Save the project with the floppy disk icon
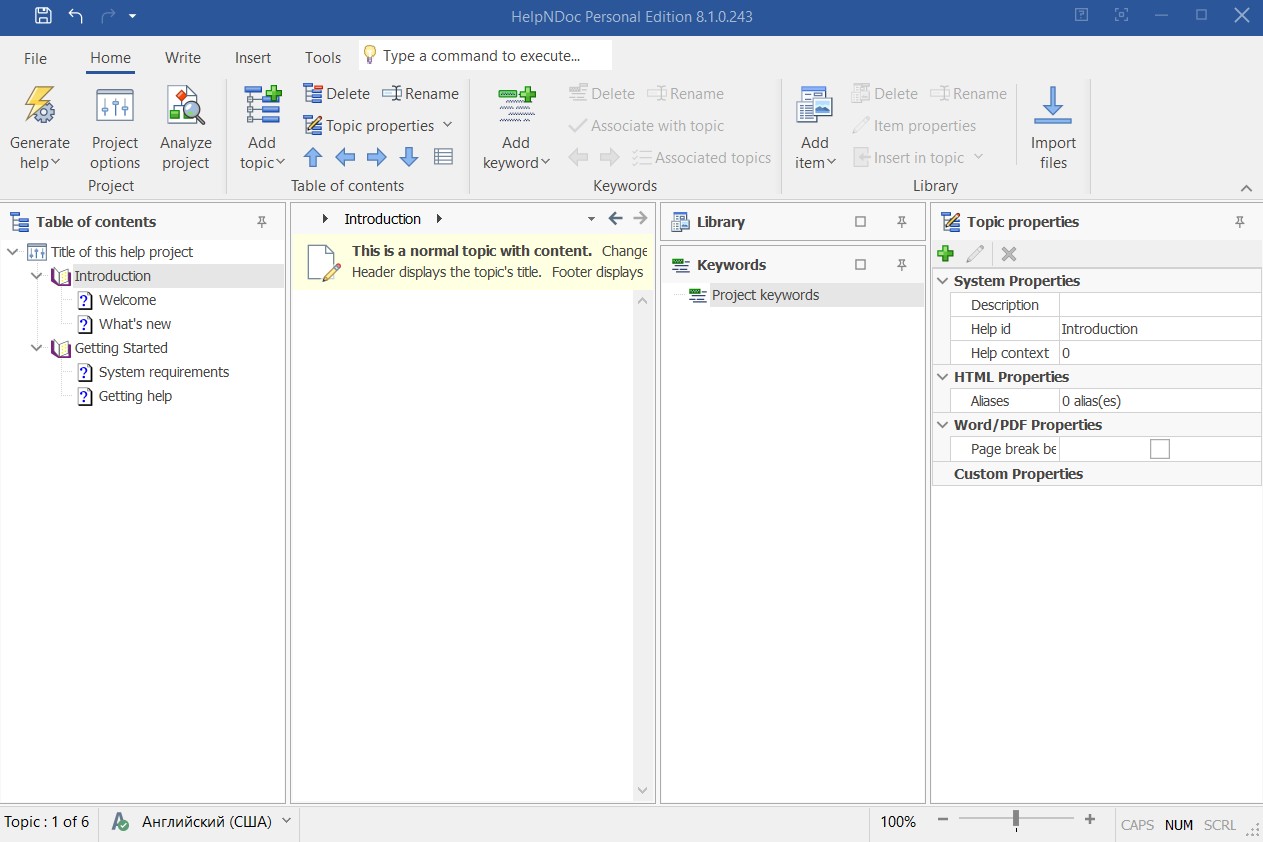The width and height of the screenshot is (1263, 842). click(x=43, y=15)
